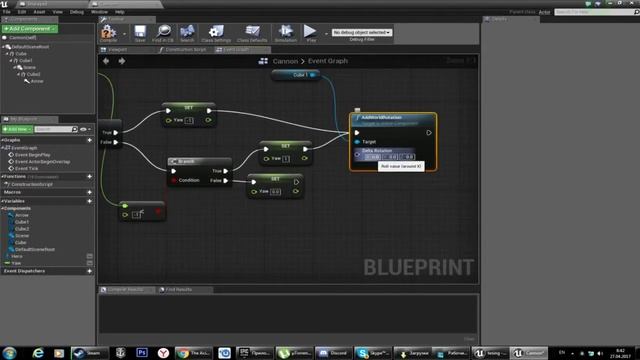Open the Windows Start menu
Viewport: 640px width, 360px height.
pyautogui.click(x=9, y=353)
